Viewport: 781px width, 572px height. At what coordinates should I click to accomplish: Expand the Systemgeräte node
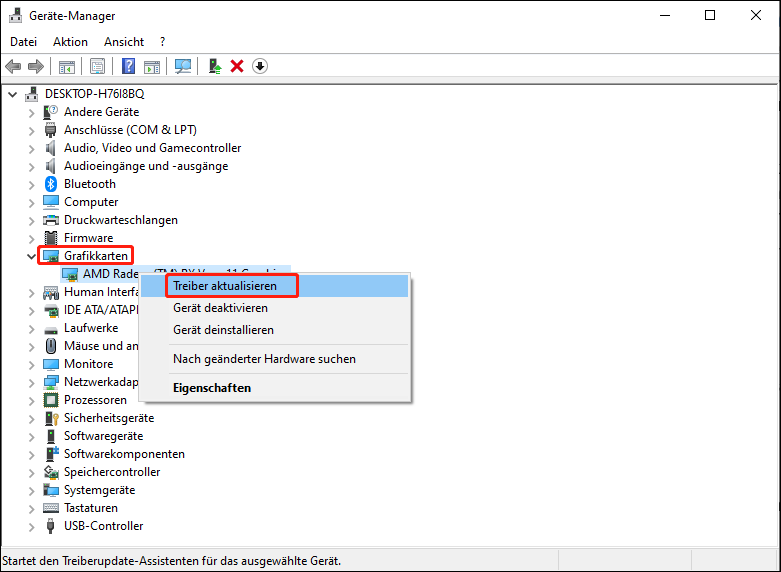[31, 491]
